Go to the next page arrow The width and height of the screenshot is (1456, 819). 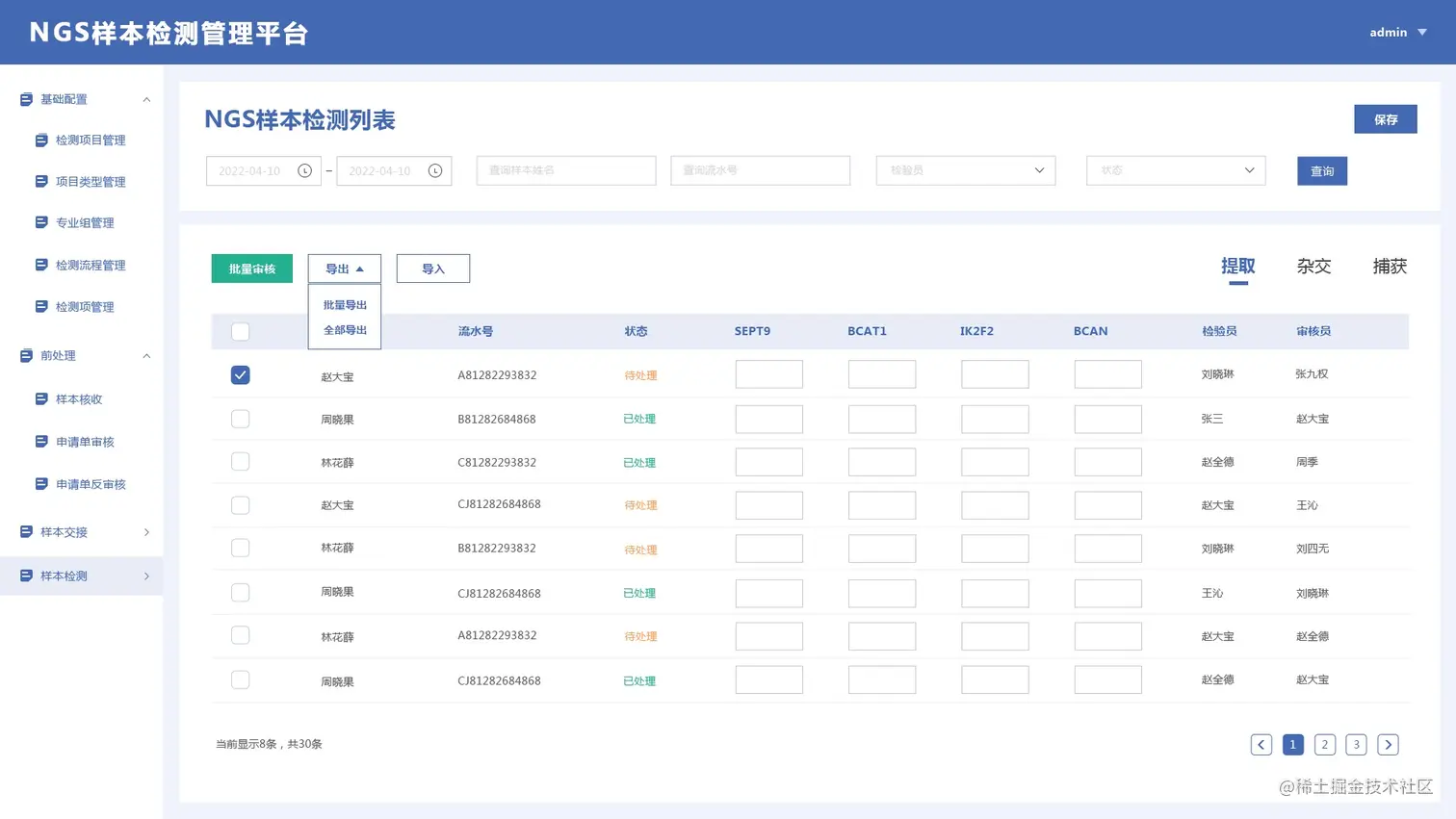pyautogui.click(x=1388, y=744)
